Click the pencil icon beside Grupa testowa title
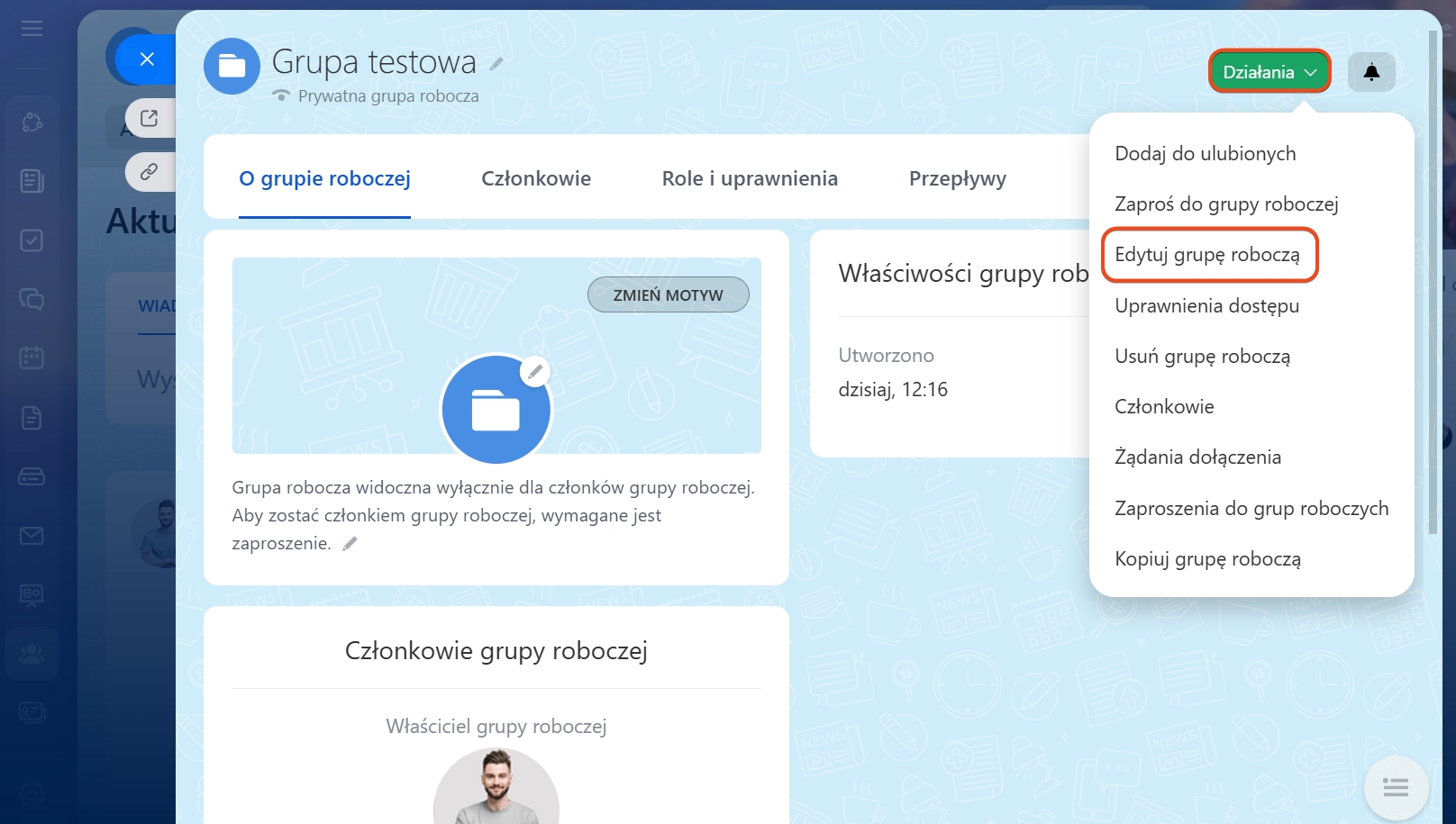1456x824 pixels. 496,64
